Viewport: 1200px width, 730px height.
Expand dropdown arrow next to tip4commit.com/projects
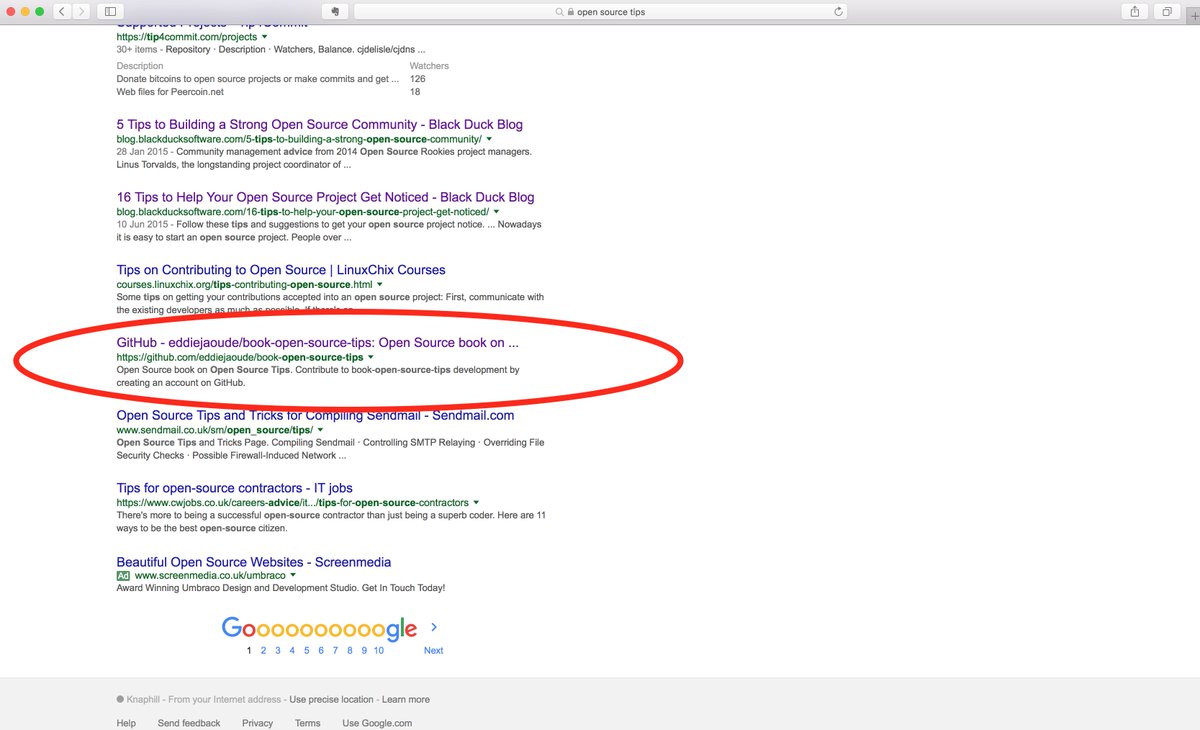coord(265,37)
